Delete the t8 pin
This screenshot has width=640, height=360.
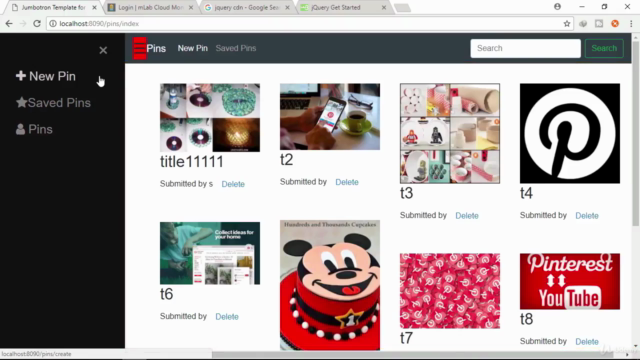pyautogui.click(x=587, y=342)
